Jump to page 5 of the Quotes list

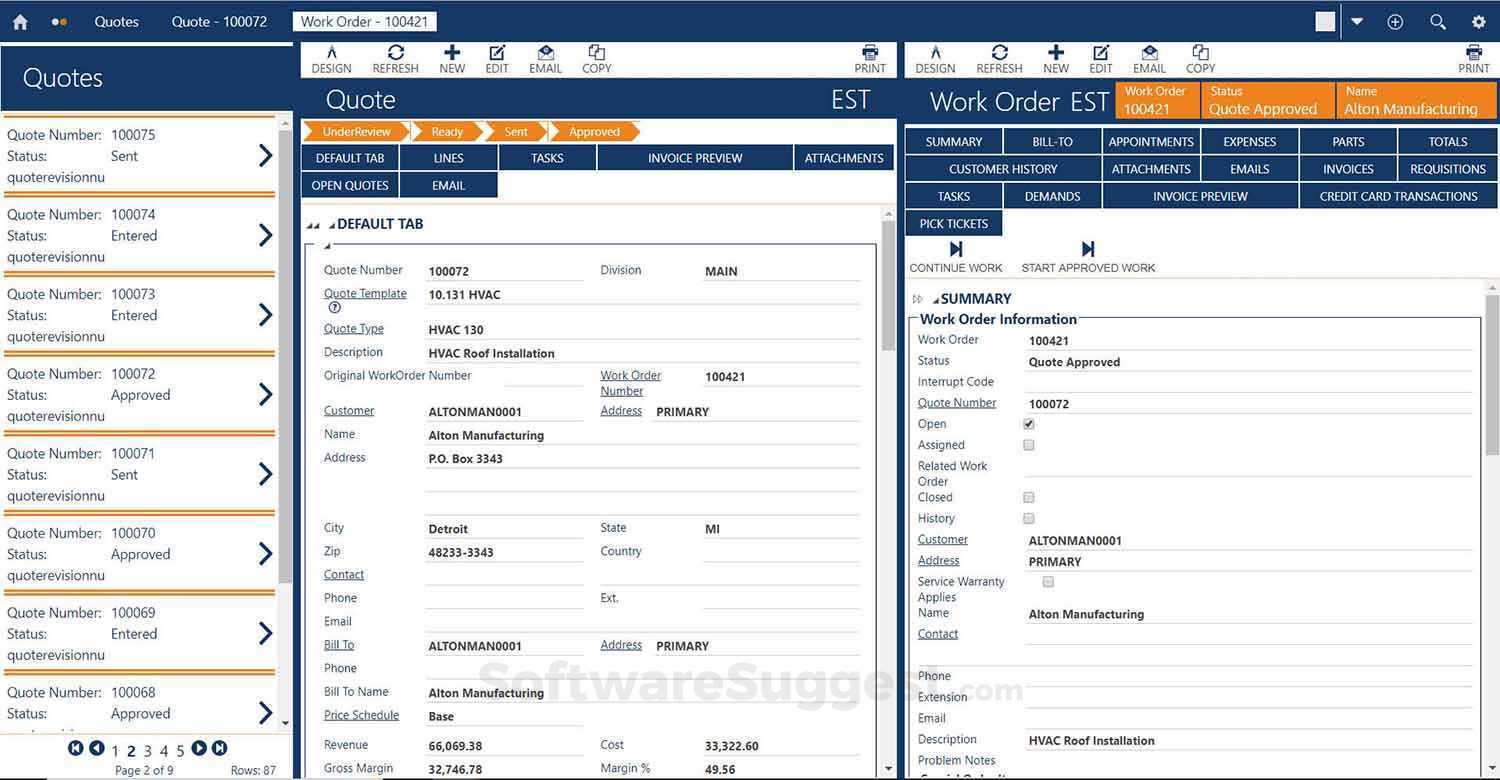coord(181,748)
